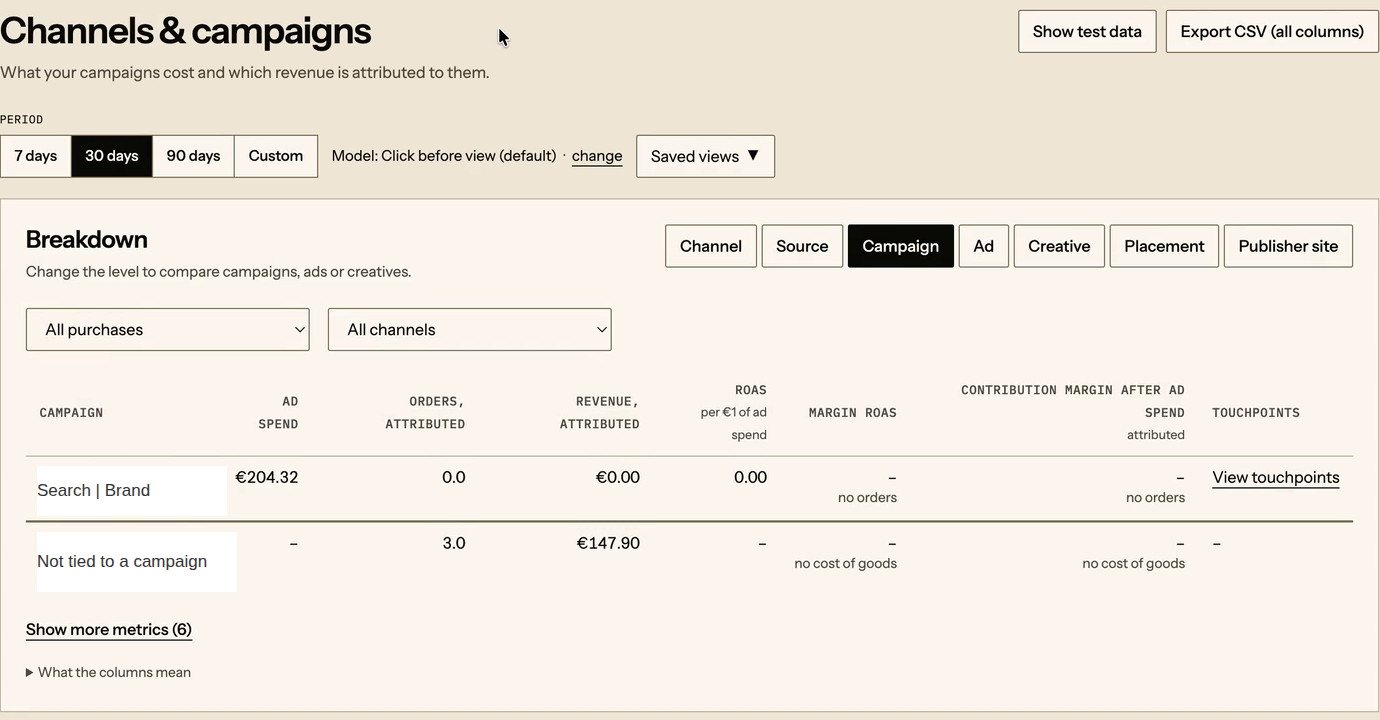Click the Breakdown section heading
This screenshot has width=1380, height=720.
point(87,240)
